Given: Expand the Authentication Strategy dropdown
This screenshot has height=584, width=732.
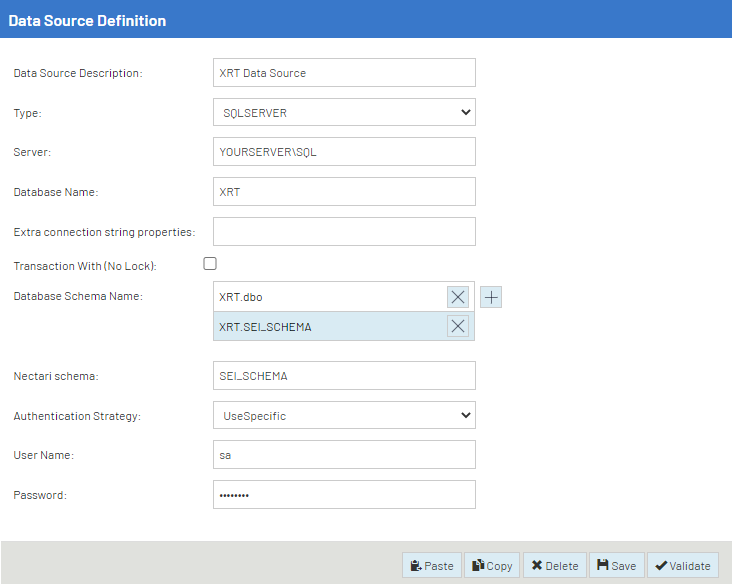Looking at the screenshot, I should click(x=344, y=416).
